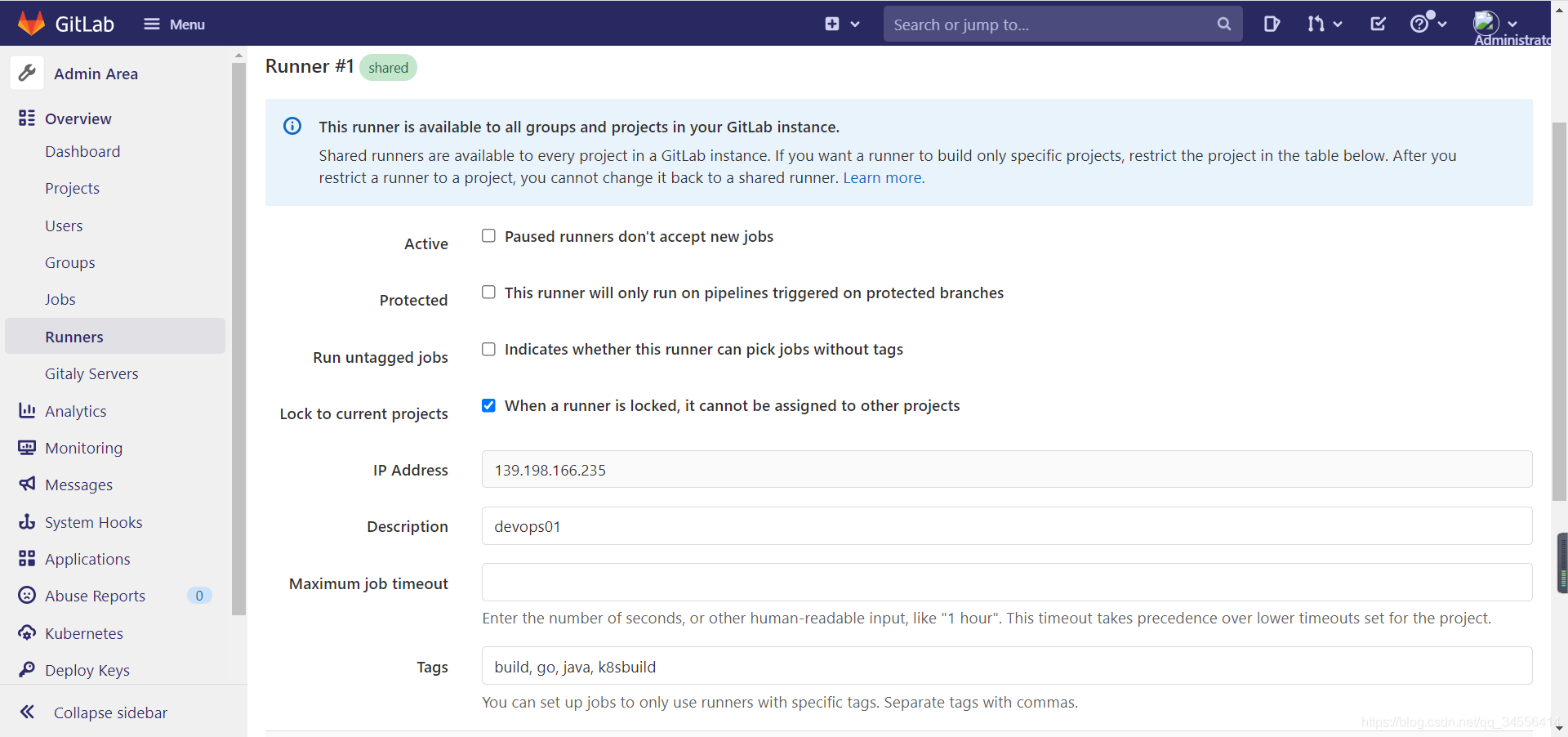Screen dimensions: 1568x737
Task: Click the search magnifier icon
Action: [1223, 24]
